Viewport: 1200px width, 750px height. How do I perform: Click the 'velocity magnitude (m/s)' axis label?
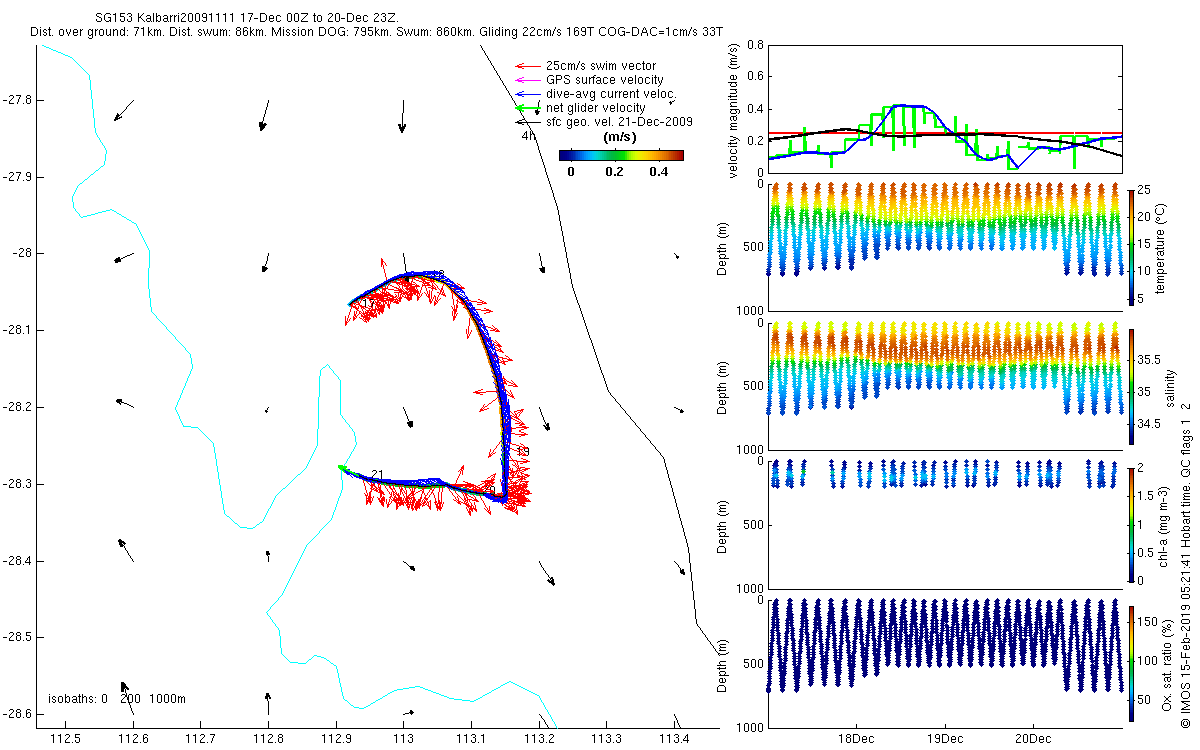click(734, 109)
